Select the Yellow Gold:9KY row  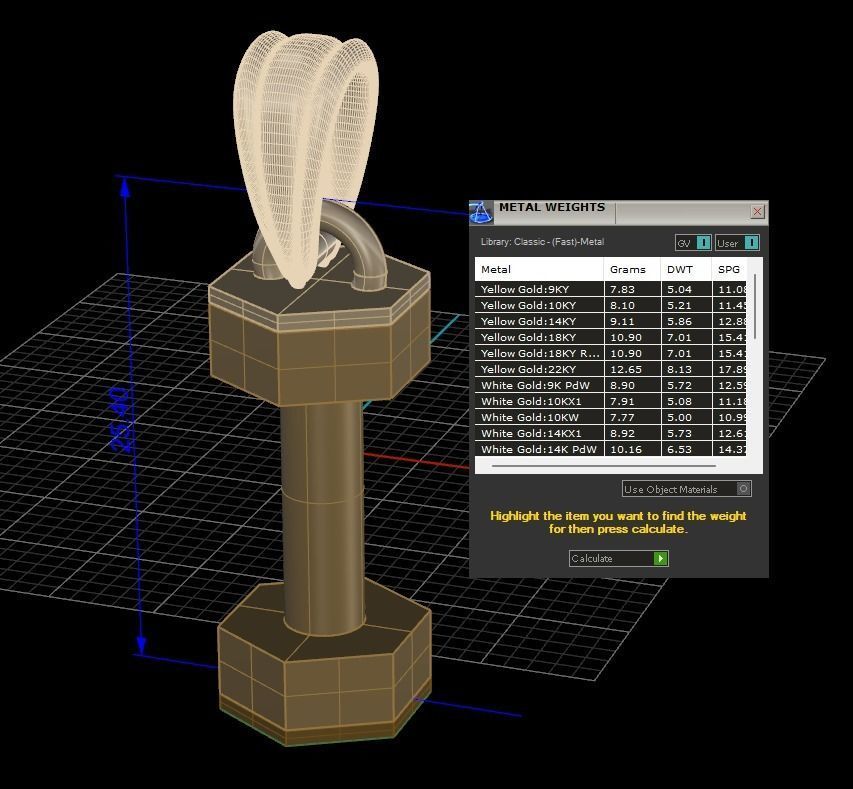[610, 289]
